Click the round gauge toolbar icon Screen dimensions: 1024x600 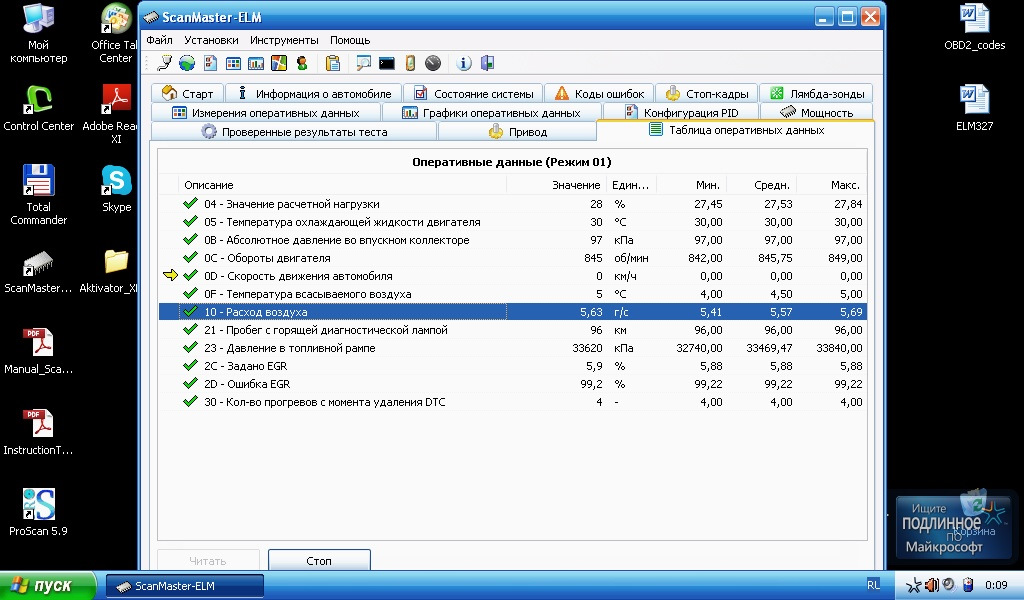coord(433,63)
